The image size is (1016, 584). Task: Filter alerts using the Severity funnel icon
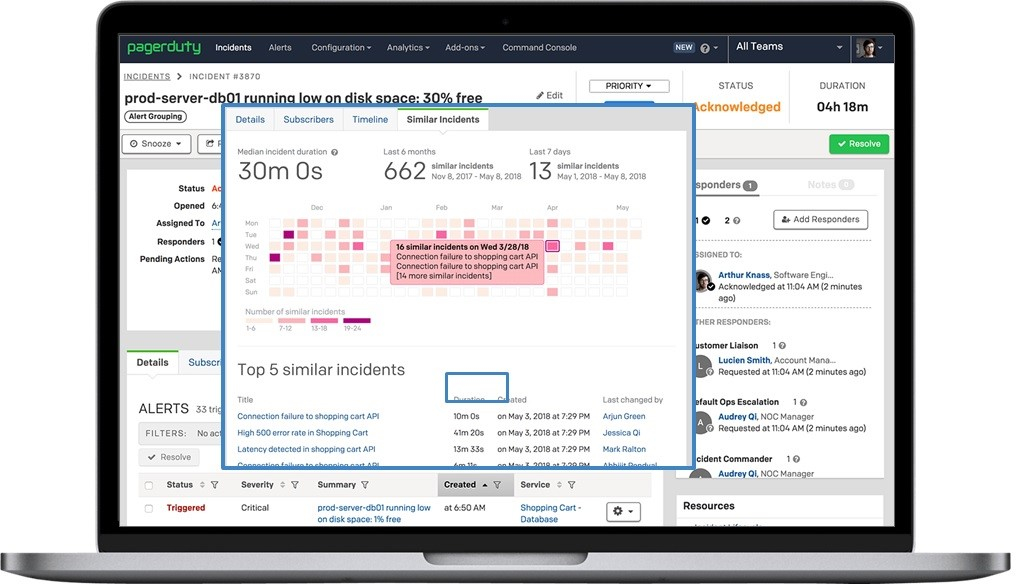[x=294, y=485]
